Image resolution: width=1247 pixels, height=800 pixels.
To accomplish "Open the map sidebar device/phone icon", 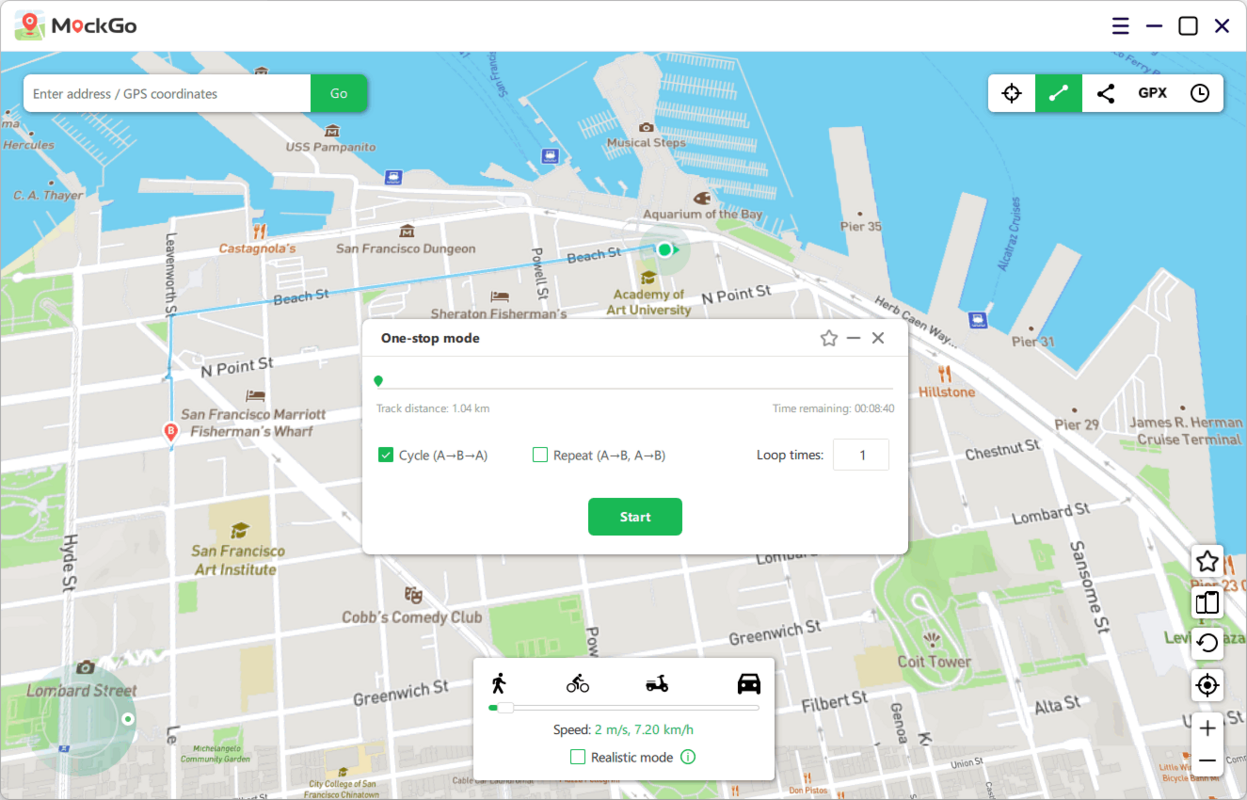I will point(1207,602).
